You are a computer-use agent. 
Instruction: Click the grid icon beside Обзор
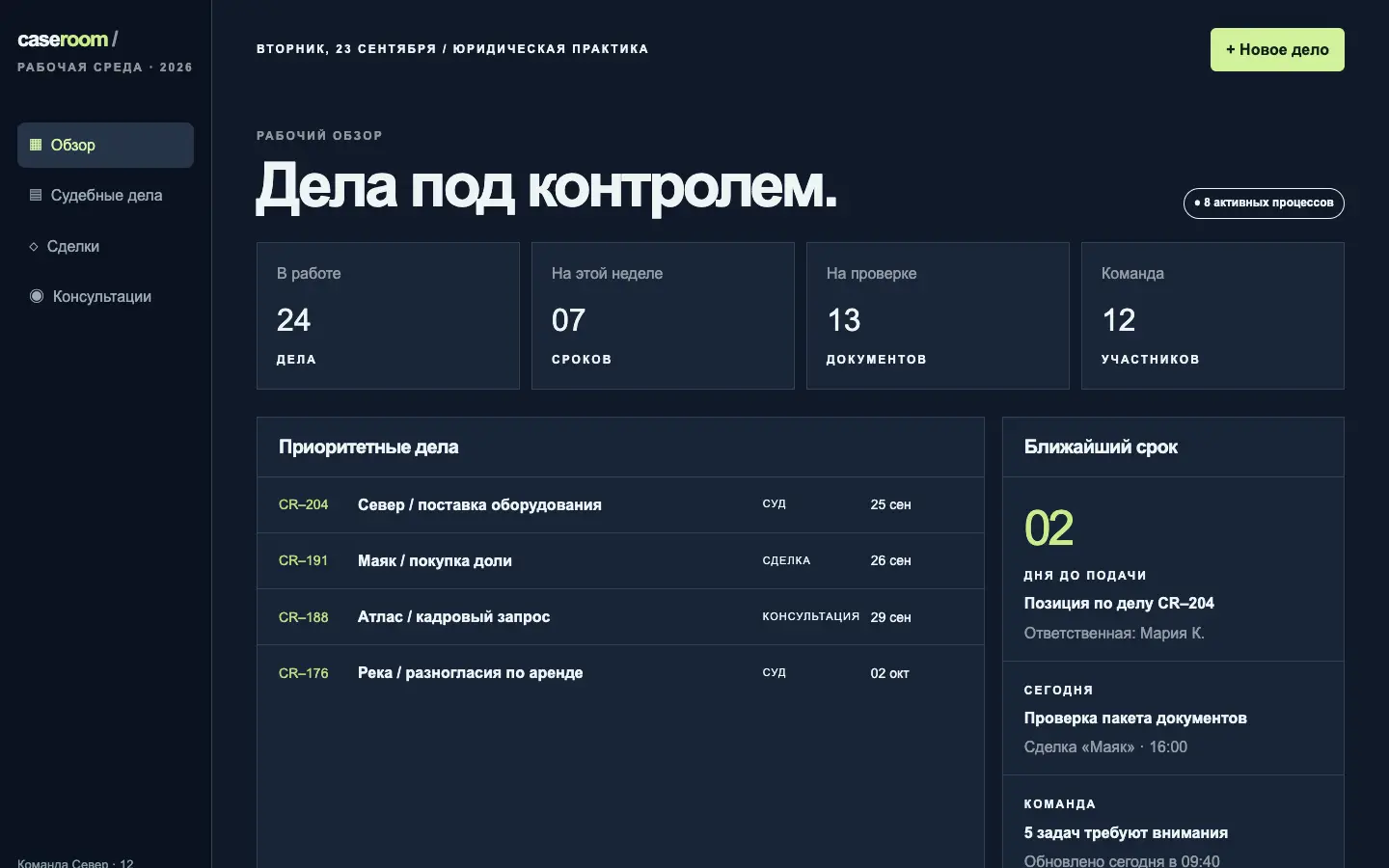(36, 145)
